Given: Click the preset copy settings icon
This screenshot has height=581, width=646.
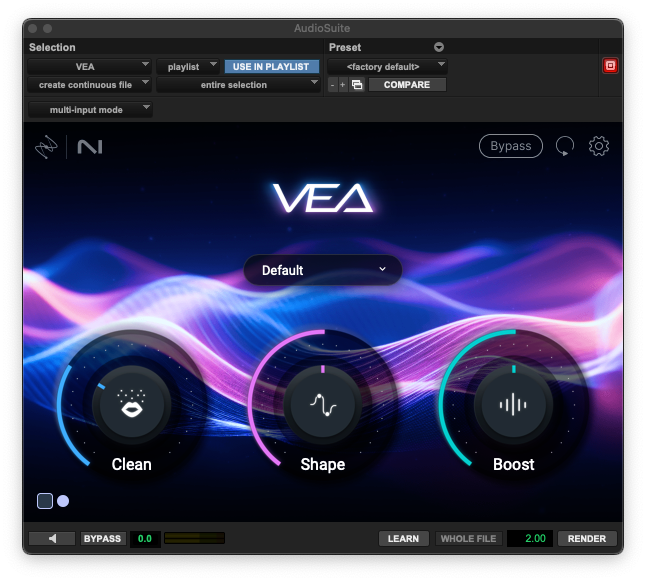Looking at the screenshot, I should [x=357, y=85].
